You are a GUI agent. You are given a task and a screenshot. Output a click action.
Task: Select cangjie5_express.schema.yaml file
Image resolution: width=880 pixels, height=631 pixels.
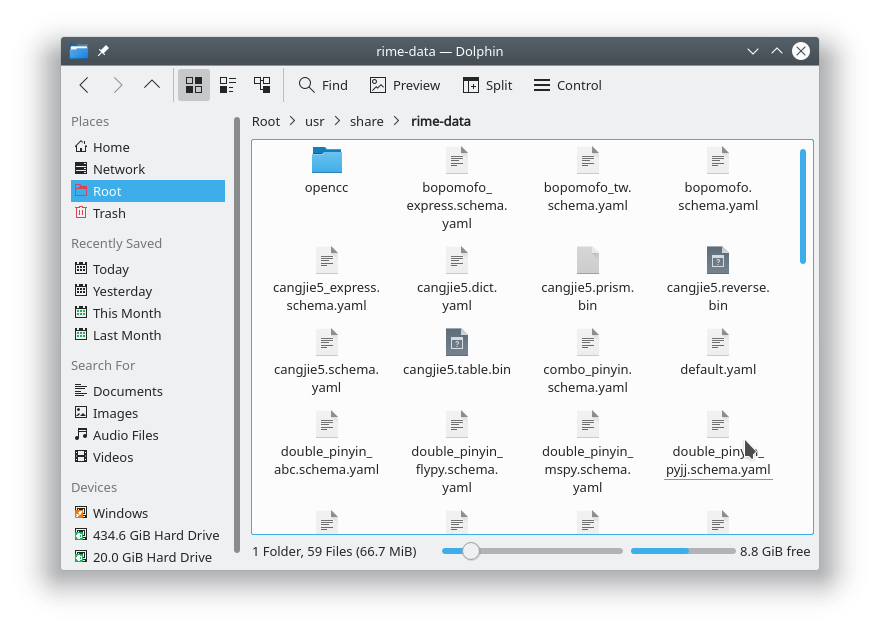pyautogui.click(x=327, y=280)
